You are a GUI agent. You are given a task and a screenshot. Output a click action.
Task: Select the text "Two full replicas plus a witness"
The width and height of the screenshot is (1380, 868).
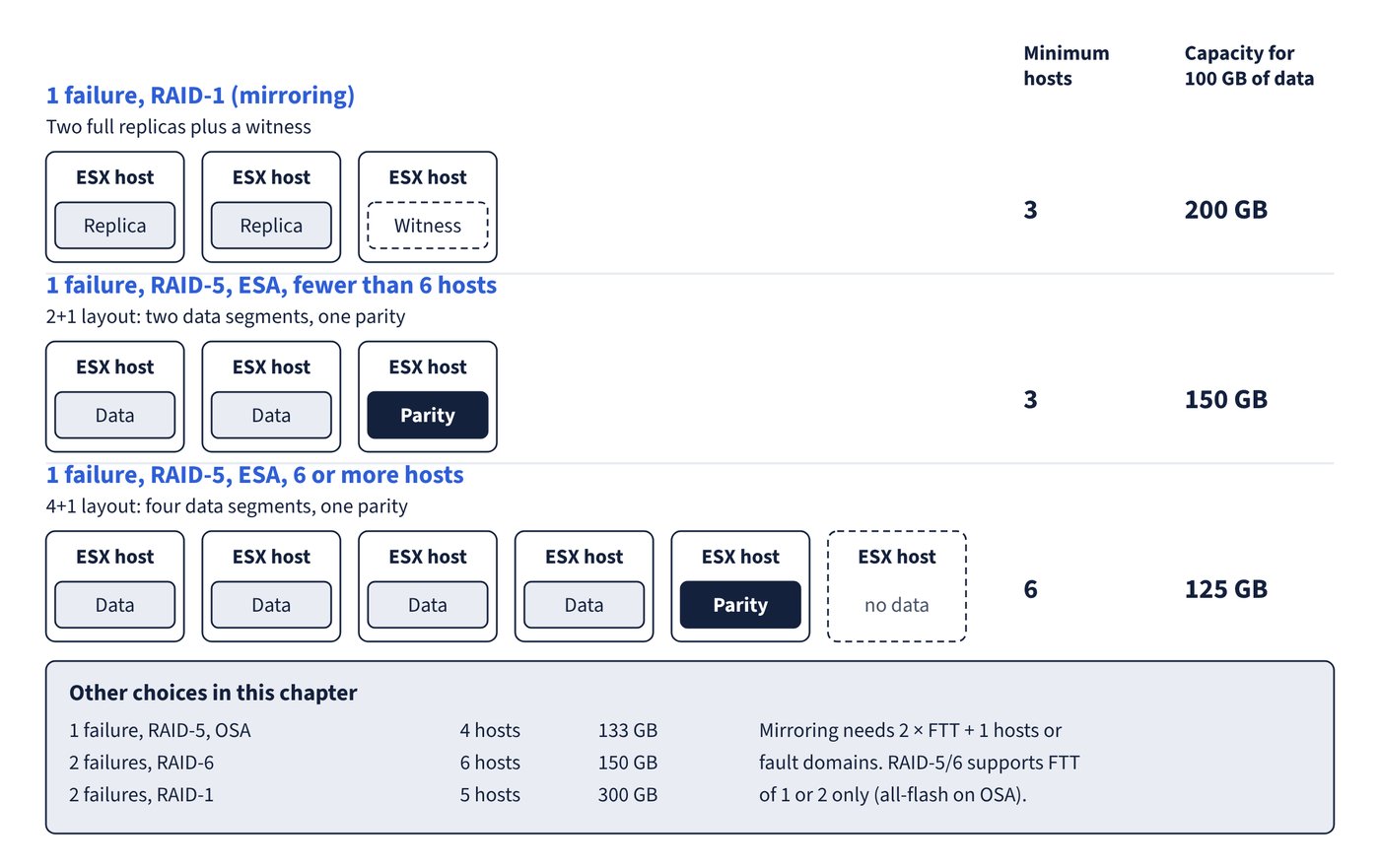178,127
